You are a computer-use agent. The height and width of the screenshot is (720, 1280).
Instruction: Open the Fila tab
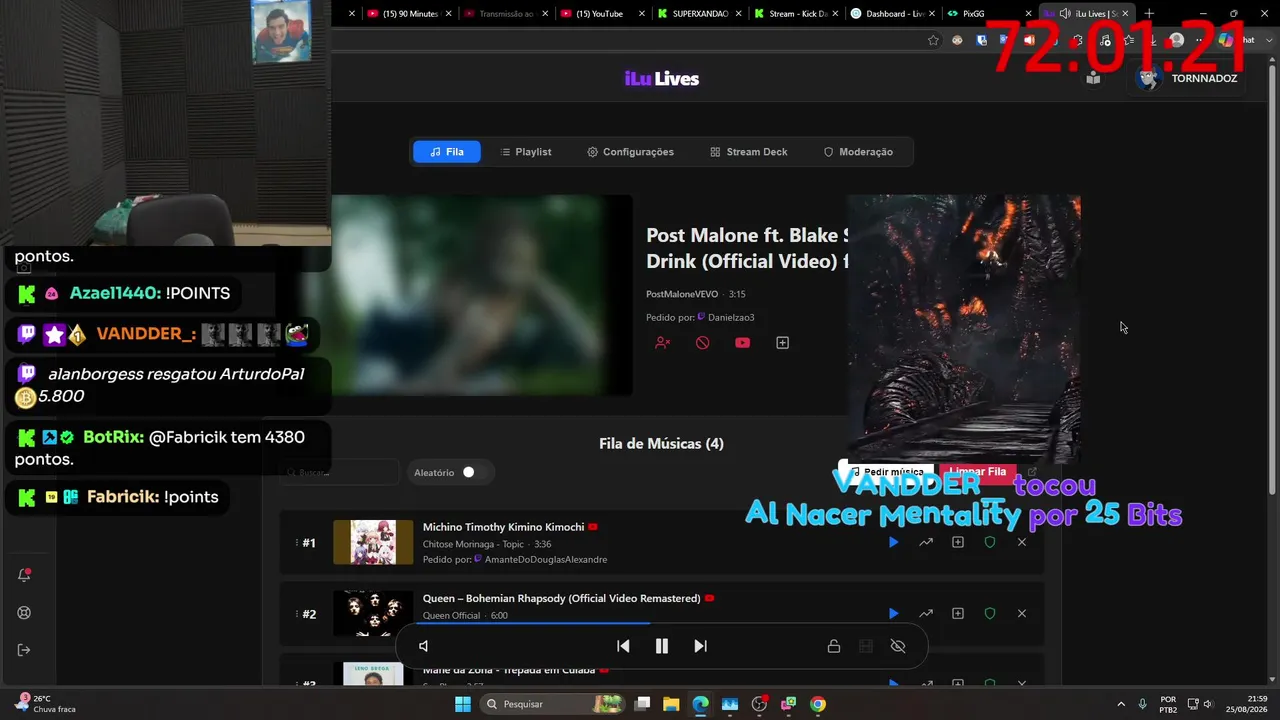click(x=447, y=152)
